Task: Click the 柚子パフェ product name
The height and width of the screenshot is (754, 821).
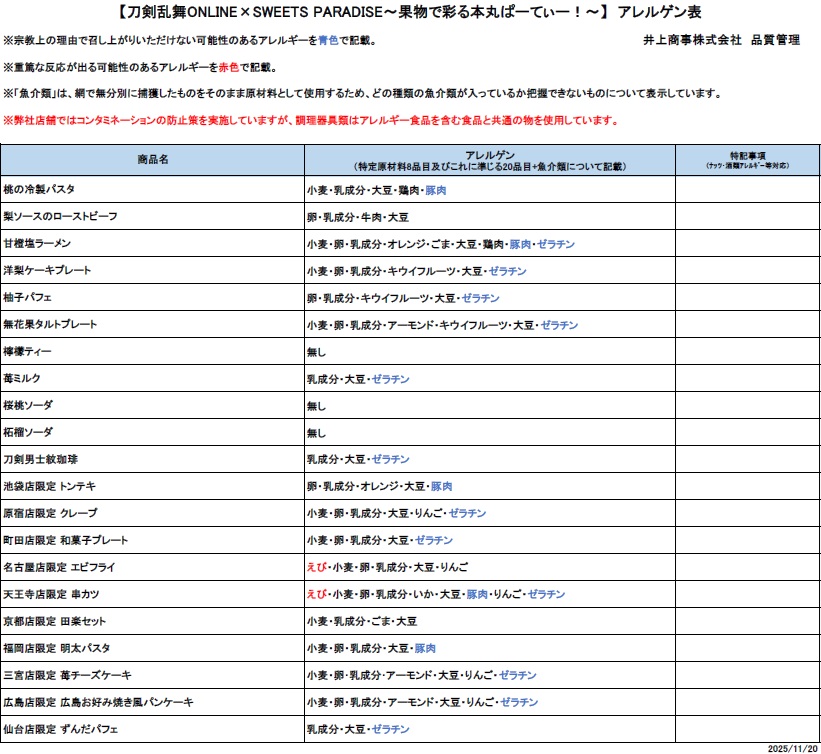Action: click(28, 298)
